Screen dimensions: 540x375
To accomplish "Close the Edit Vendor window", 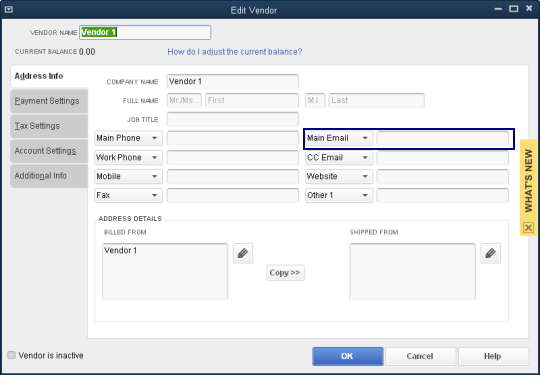I will point(529,9).
